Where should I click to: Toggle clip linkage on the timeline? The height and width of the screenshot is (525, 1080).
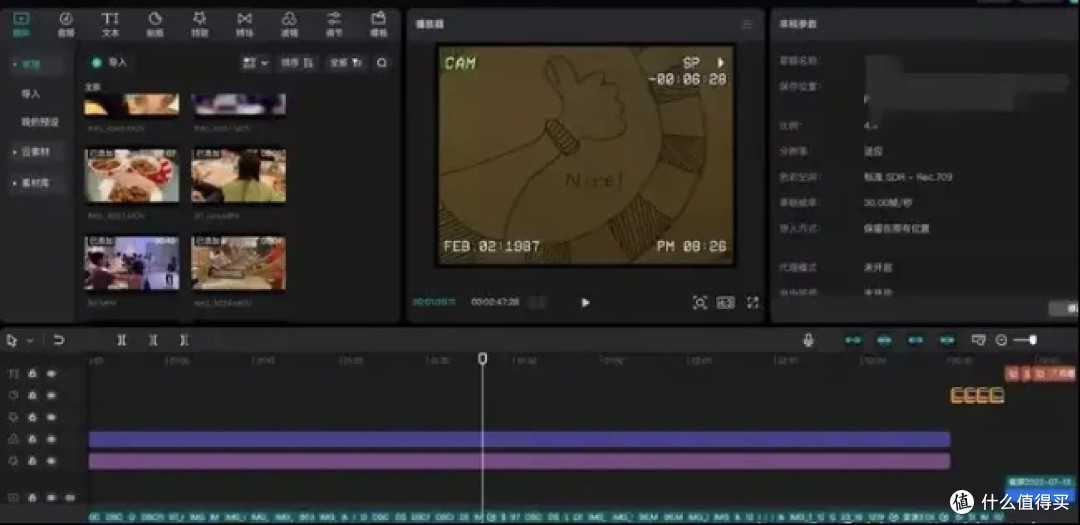tap(916, 340)
